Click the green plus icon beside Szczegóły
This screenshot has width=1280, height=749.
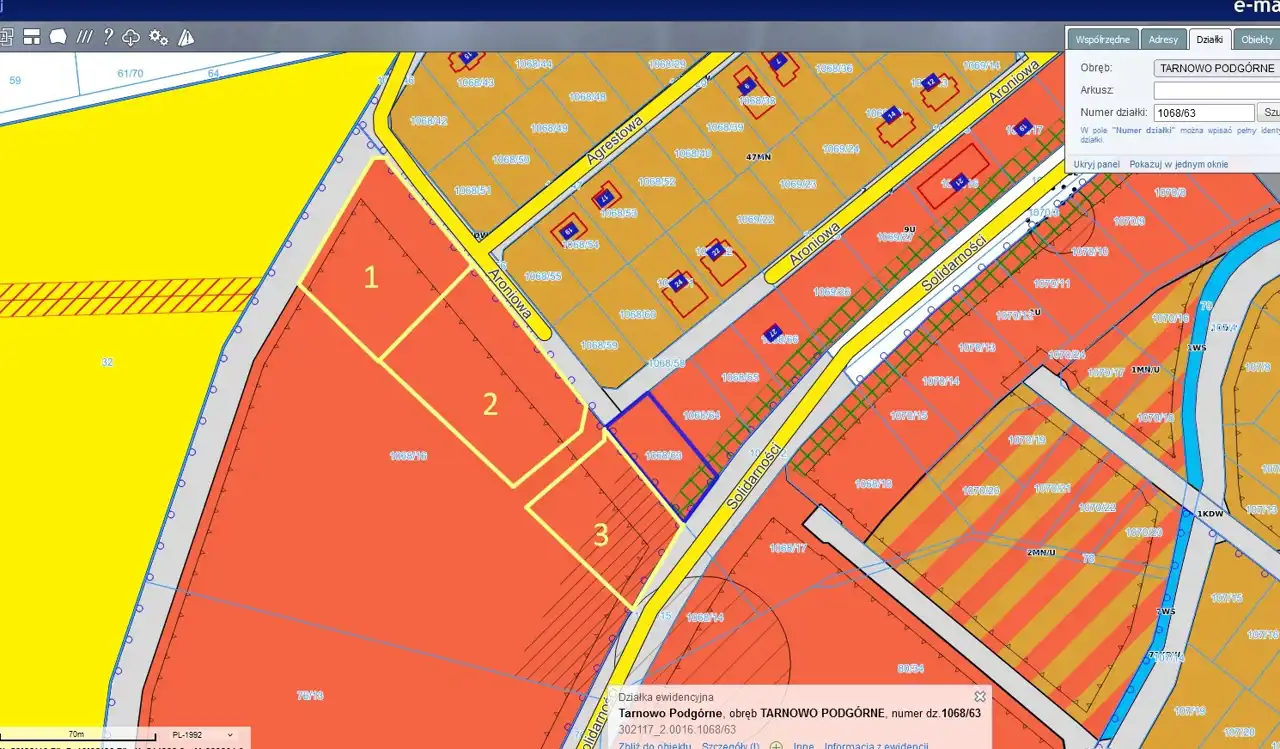click(x=776, y=745)
